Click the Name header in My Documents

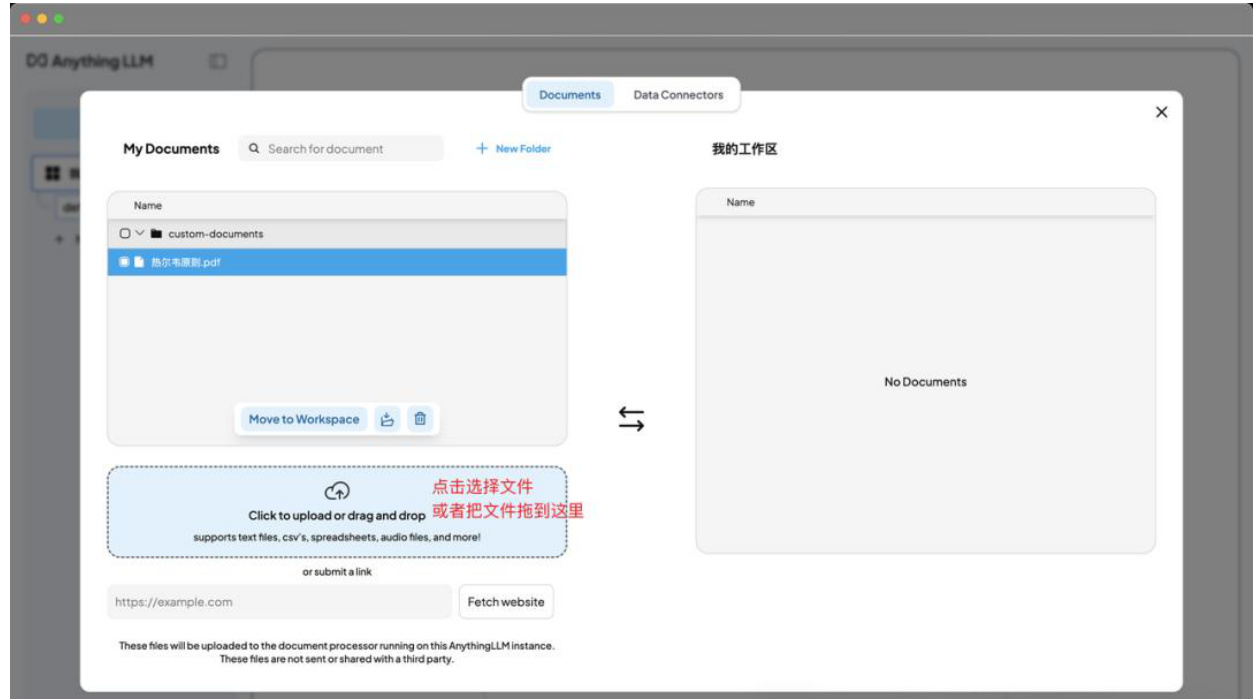click(x=148, y=206)
